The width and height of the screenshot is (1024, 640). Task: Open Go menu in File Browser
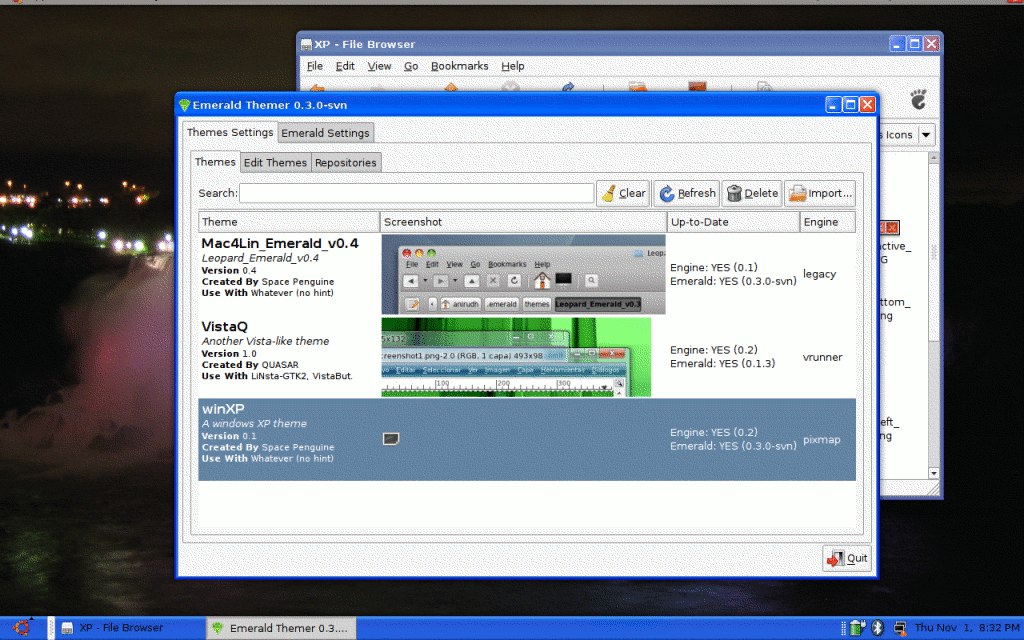(411, 66)
